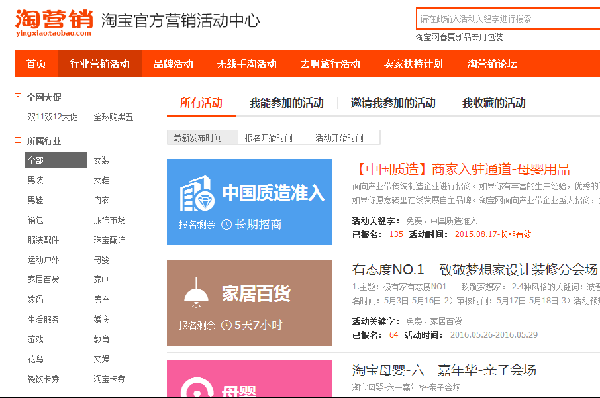This screenshot has width=600, height=398.
Task: Click the link under the search box
Action: coord(460,37)
